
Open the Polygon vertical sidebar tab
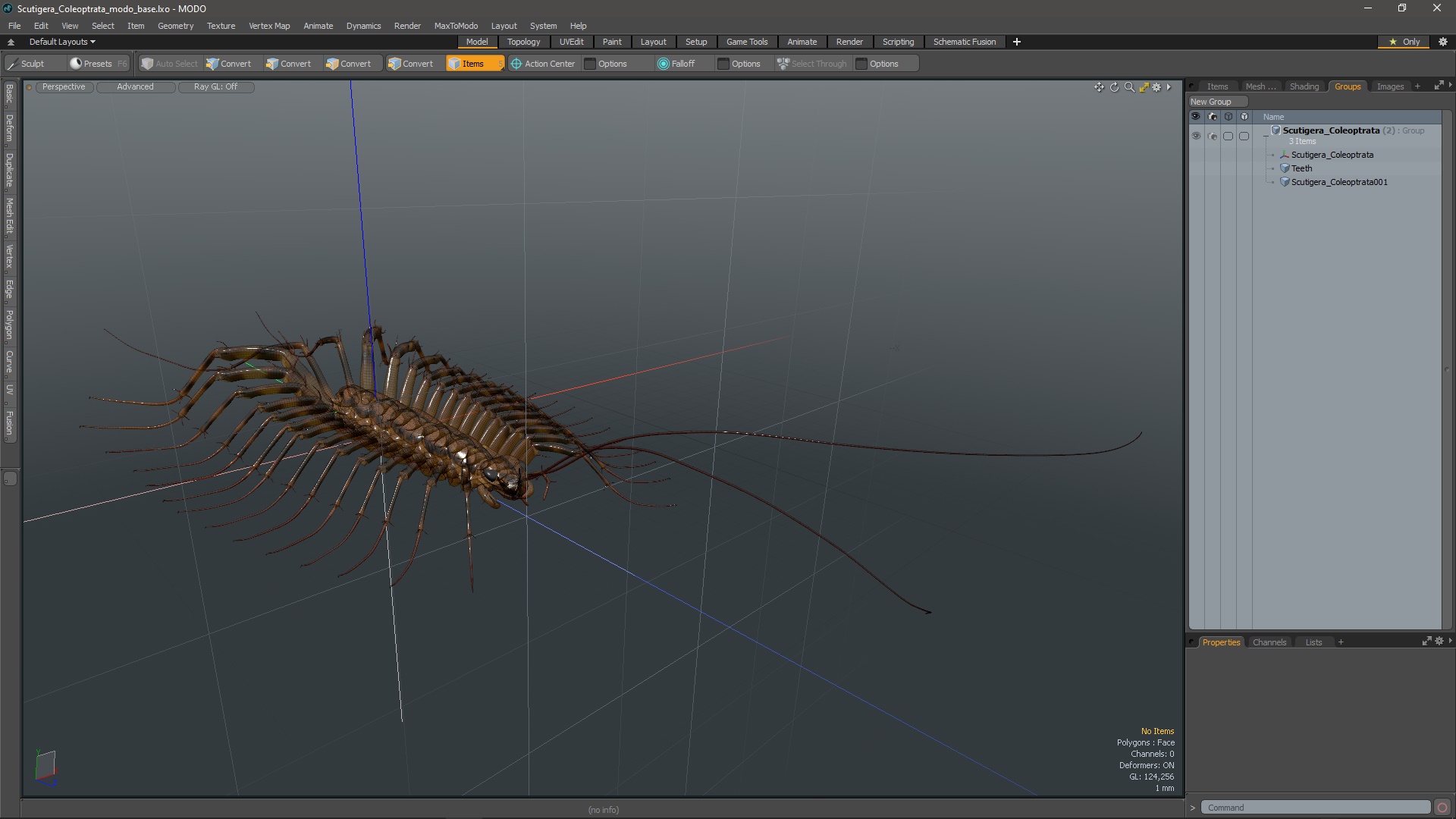point(9,325)
